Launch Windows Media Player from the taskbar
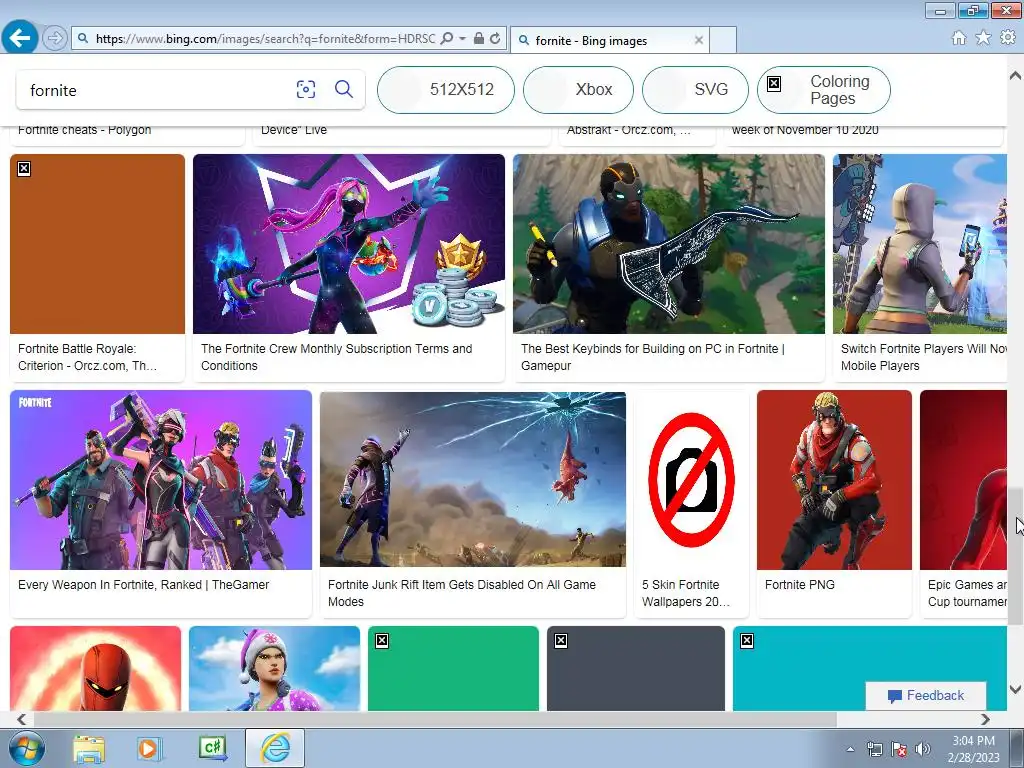 pos(149,748)
